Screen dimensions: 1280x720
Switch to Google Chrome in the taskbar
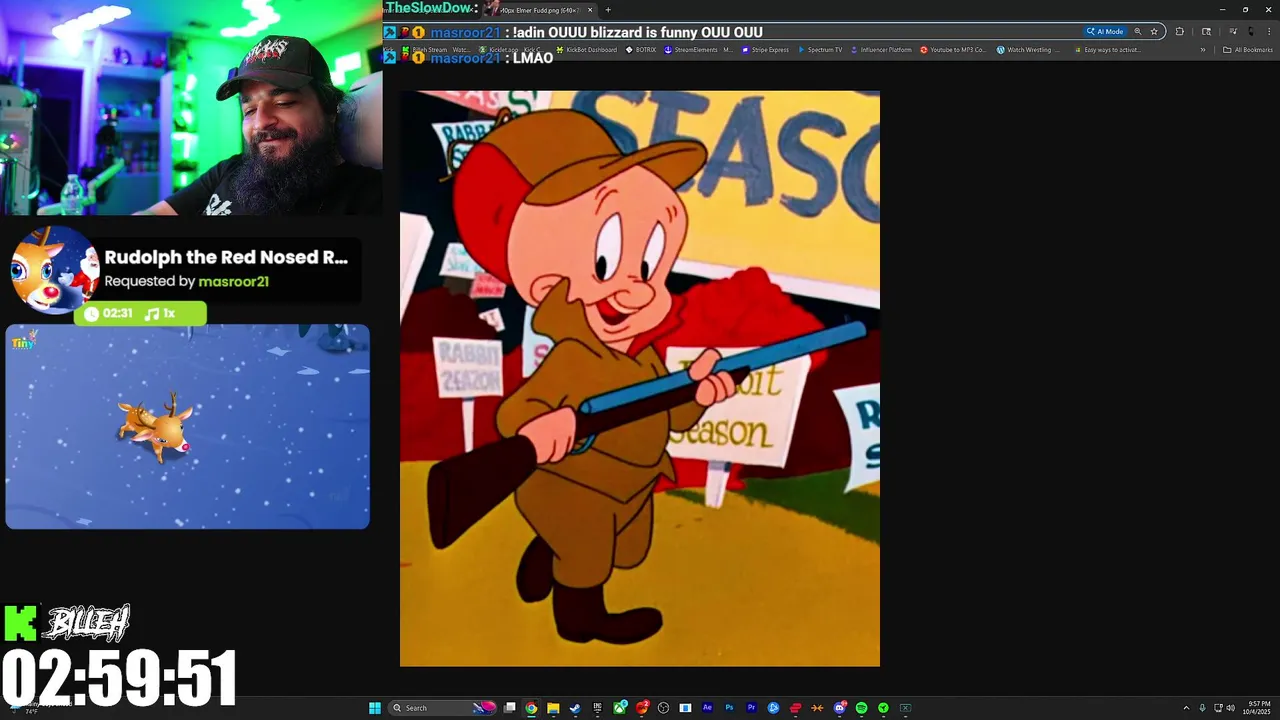click(x=531, y=708)
